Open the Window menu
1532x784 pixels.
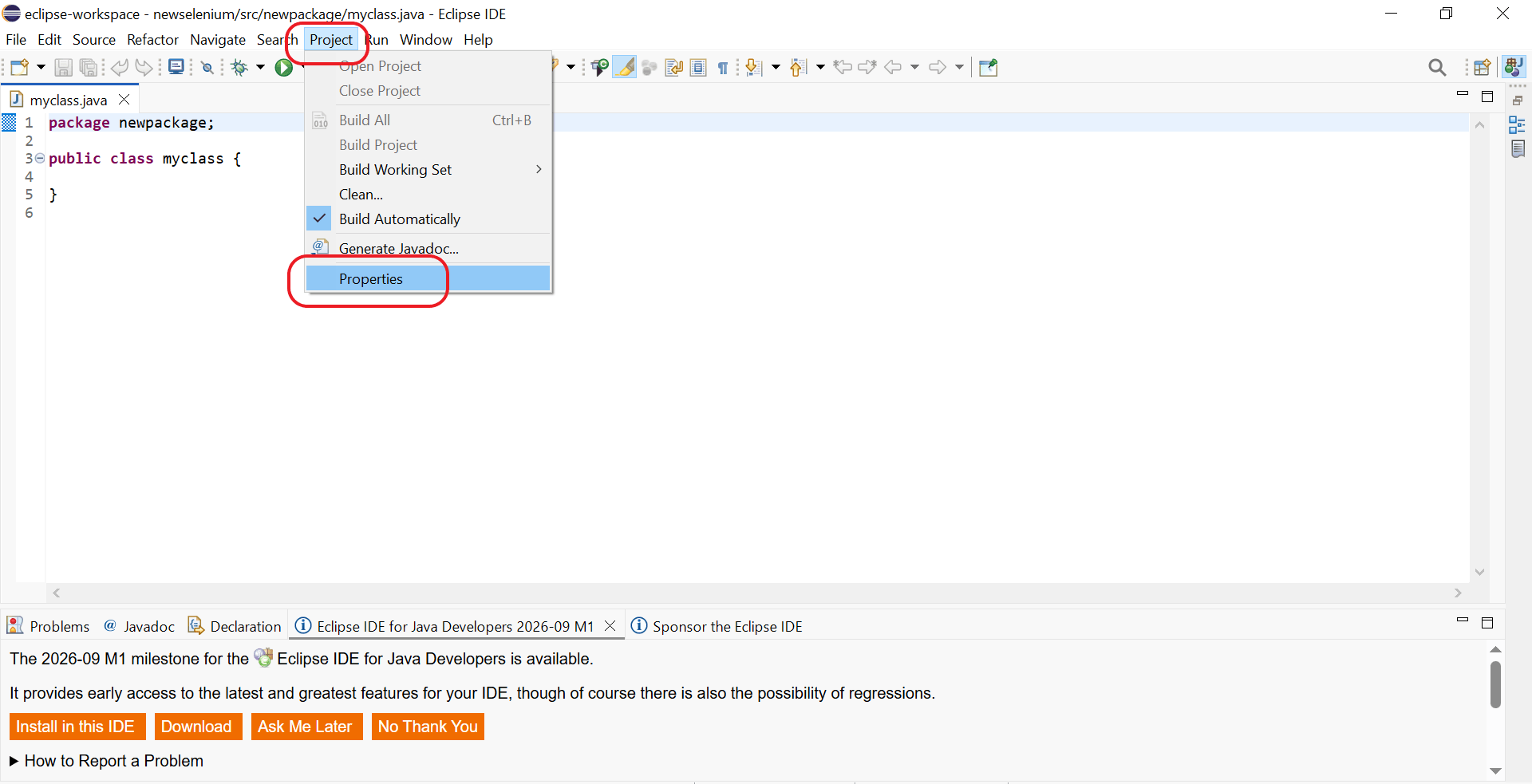point(425,40)
